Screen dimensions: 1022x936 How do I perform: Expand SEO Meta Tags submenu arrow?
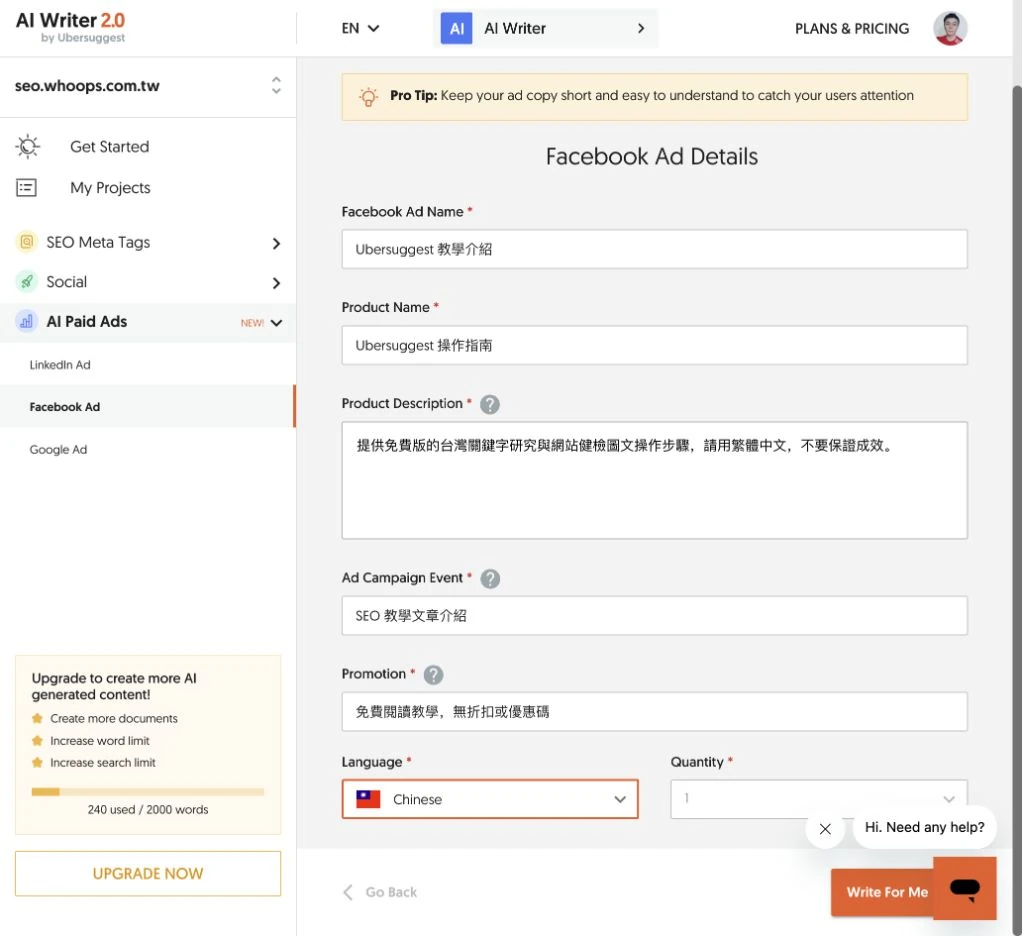point(276,243)
